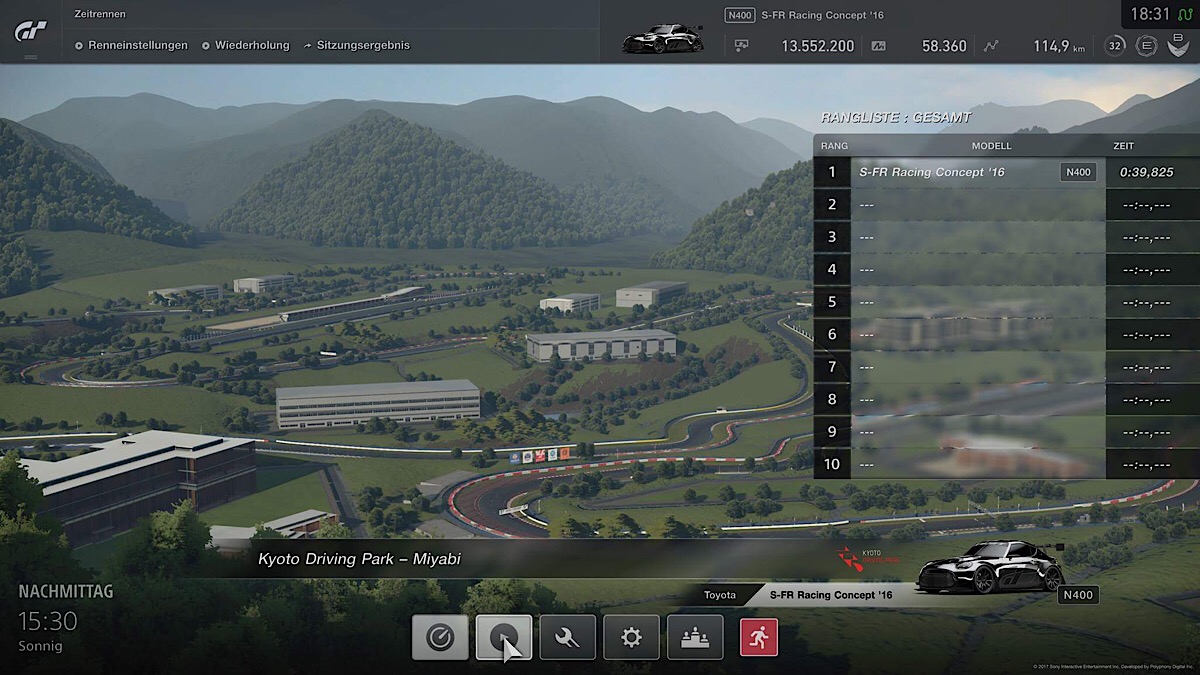Click the NACHMITTAG time-of-day label
Image resolution: width=1200 pixels, height=675 pixels.
click(65, 592)
